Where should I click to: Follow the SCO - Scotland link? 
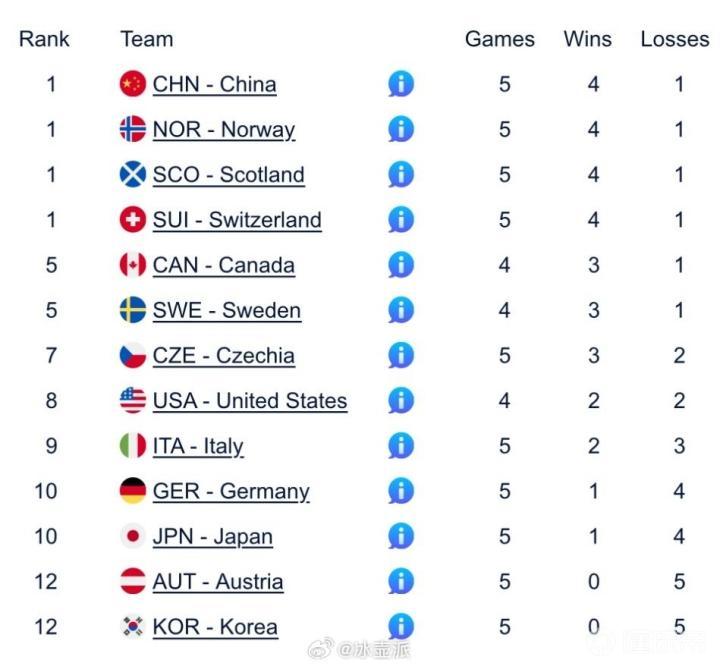(x=228, y=174)
